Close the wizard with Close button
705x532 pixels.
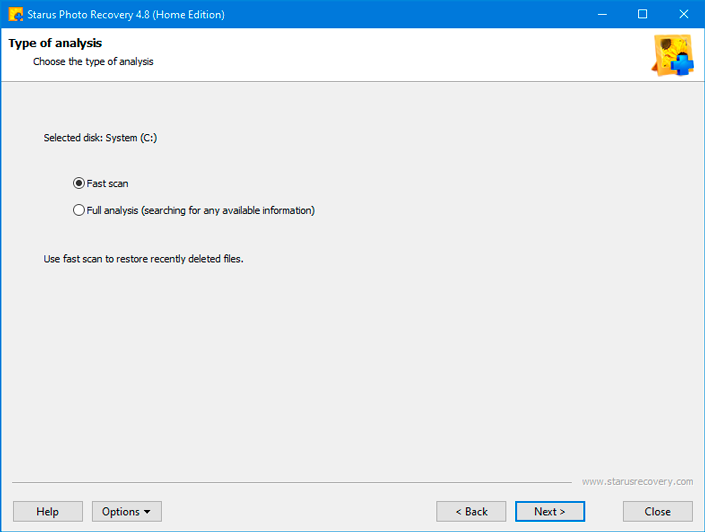pos(658,511)
